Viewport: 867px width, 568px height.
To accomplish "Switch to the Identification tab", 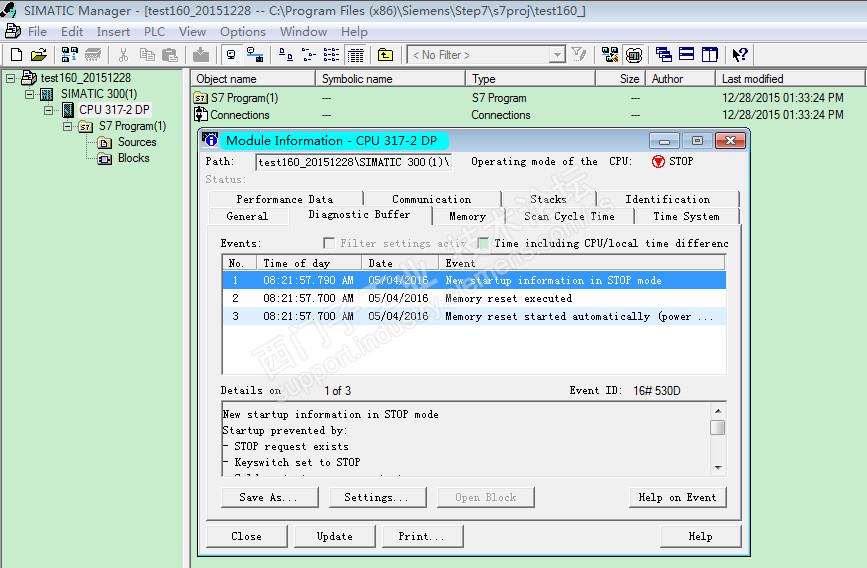I will click(x=667, y=199).
